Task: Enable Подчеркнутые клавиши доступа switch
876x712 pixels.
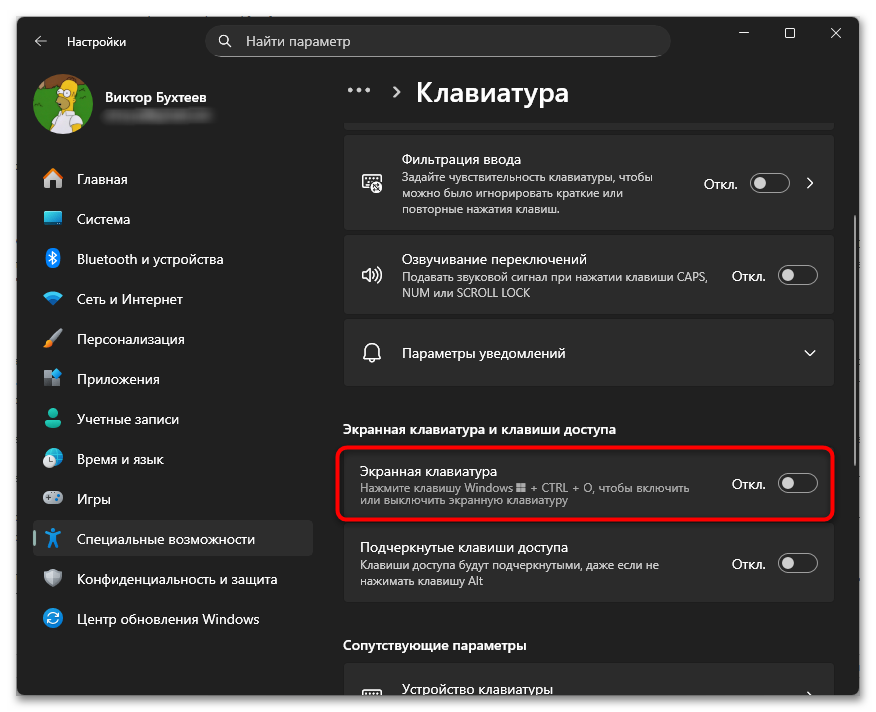Action: coord(798,563)
